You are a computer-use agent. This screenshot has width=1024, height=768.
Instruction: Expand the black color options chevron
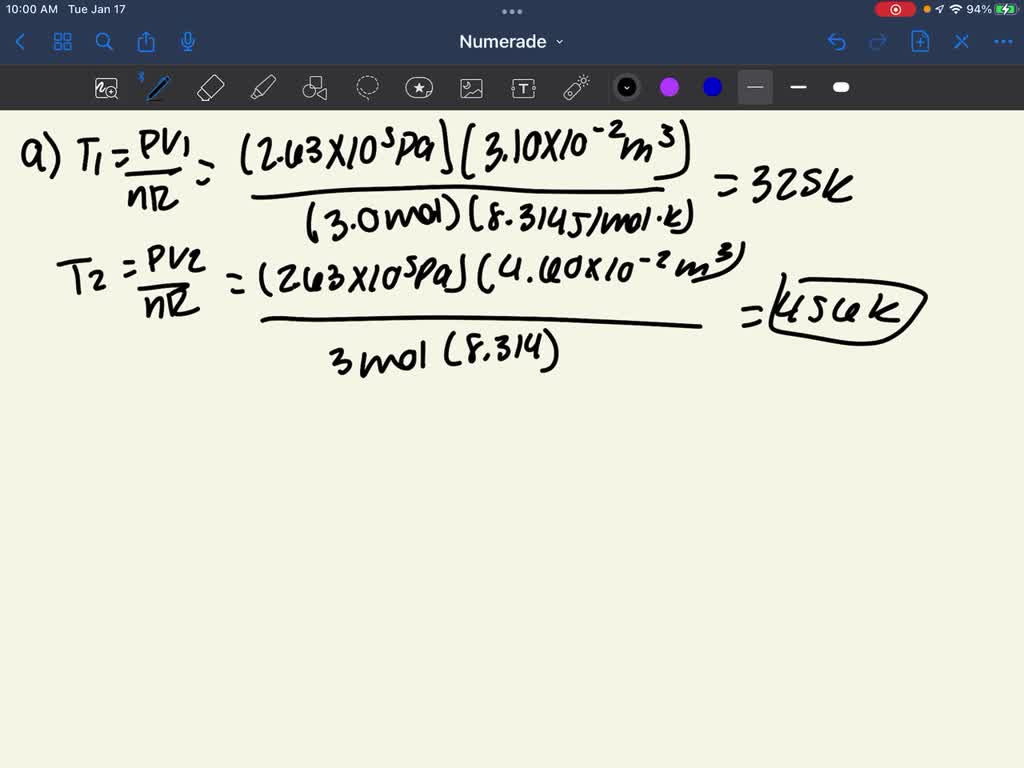click(627, 88)
